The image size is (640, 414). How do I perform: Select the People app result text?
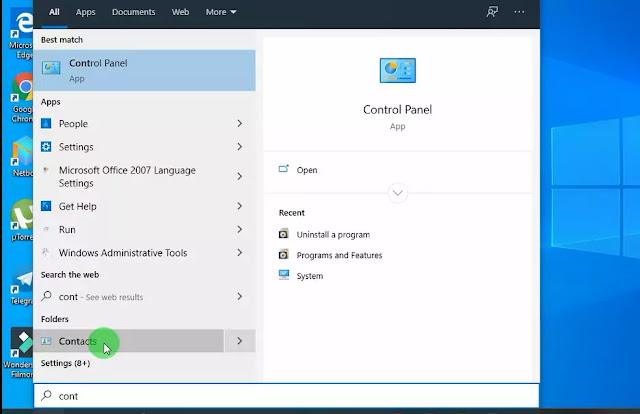pyautogui.click(x=73, y=124)
